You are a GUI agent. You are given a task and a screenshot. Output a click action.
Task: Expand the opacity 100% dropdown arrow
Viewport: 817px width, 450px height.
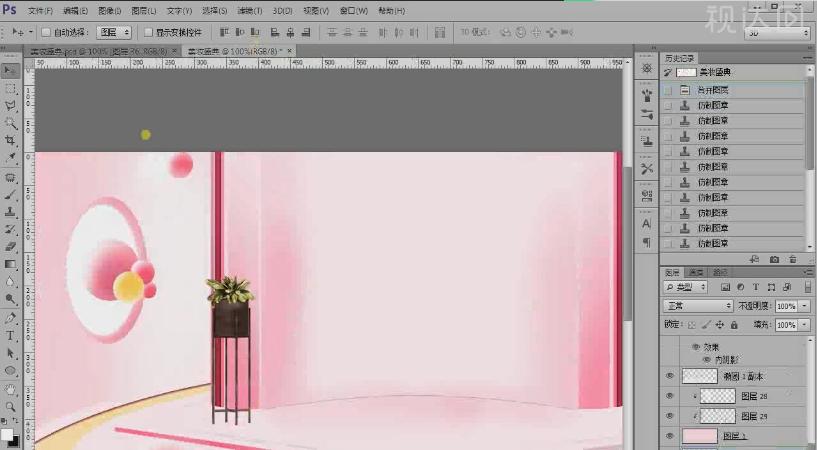(x=804, y=305)
